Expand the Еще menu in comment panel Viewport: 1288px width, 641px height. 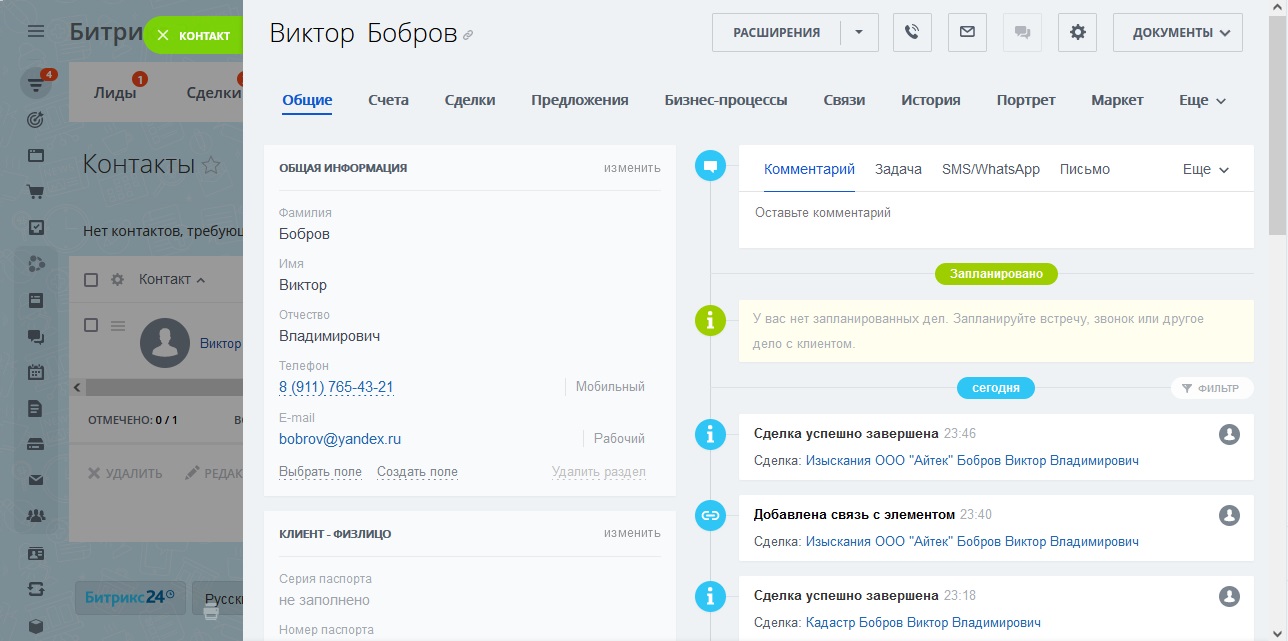click(1205, 170)
